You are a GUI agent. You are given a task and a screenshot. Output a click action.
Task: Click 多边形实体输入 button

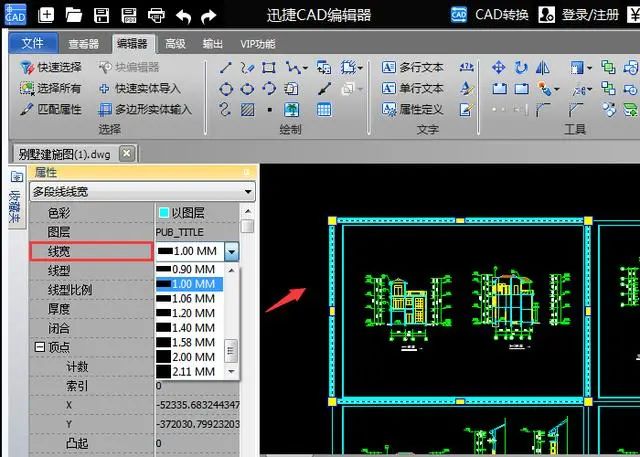(145, 109)
